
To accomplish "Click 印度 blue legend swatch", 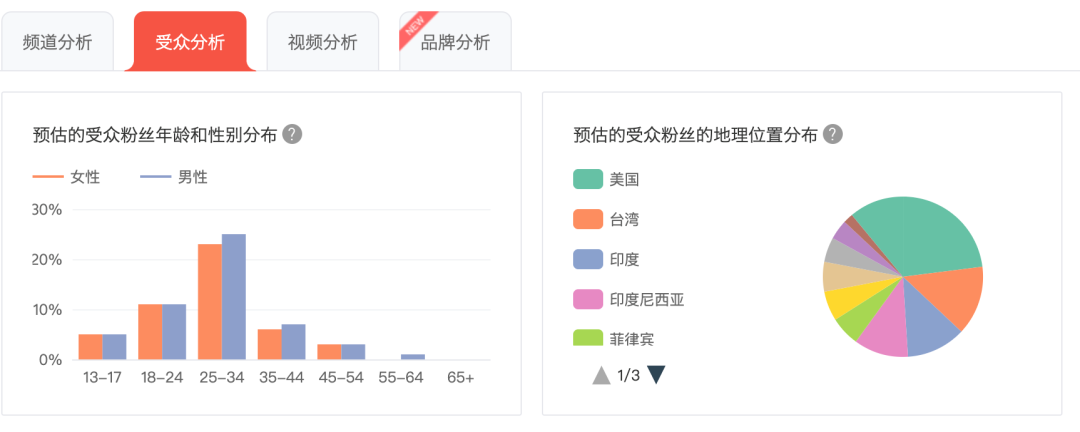I will point(588,260).
